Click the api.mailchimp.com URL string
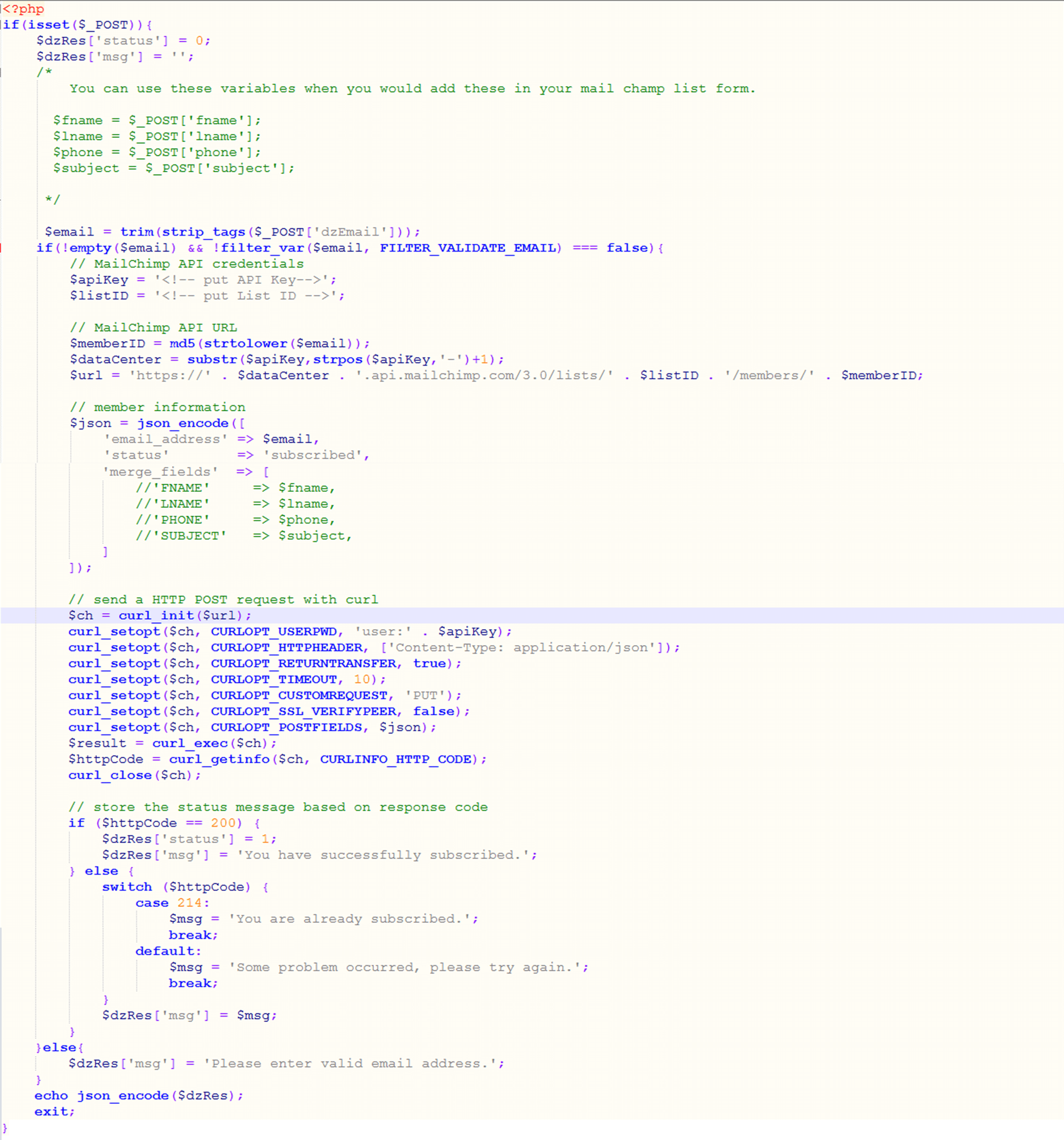This screenshot has height=1140, width=1064. pos(485,376)
